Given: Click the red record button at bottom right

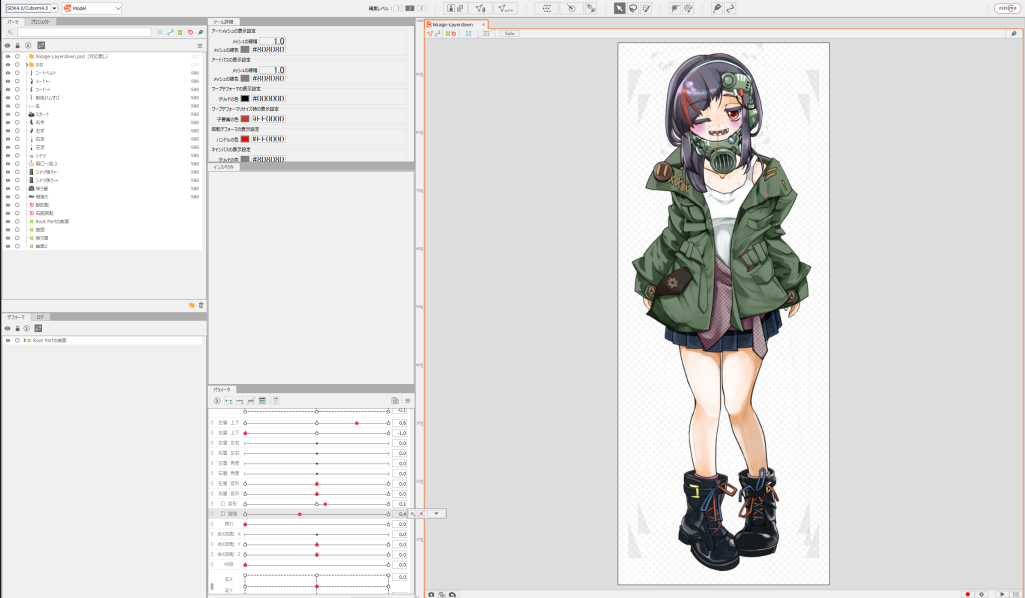Looking at the screenshot, I should pos(968,594).
